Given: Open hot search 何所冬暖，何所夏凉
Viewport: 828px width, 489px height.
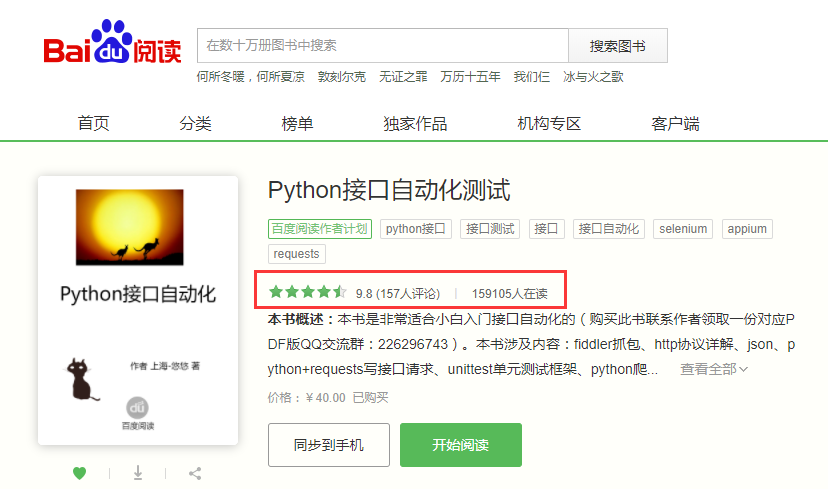Looking at the screenshot, I should click(x=251, y=77).
